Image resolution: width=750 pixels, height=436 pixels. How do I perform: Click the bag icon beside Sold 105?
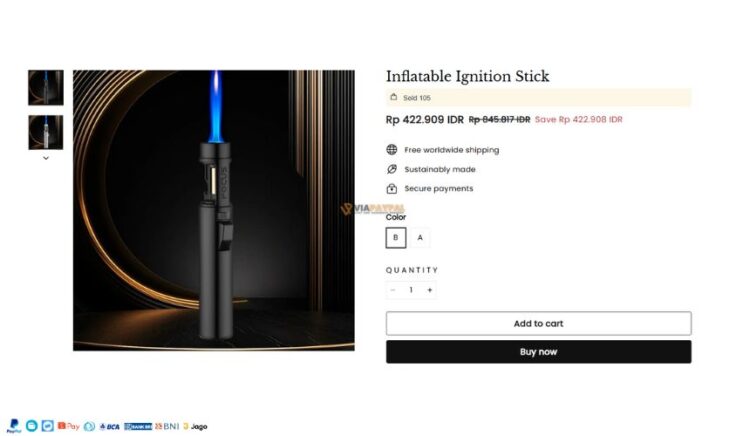tap(393, 98)
